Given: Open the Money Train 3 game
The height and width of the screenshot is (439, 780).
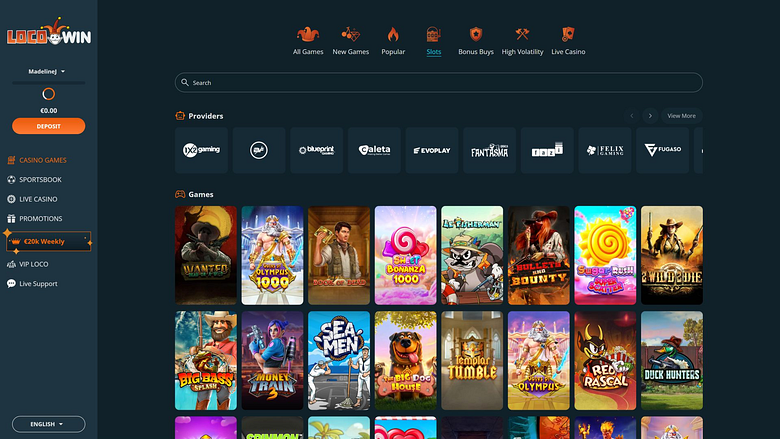Looking at the screenshot, I should click(273, 360).
